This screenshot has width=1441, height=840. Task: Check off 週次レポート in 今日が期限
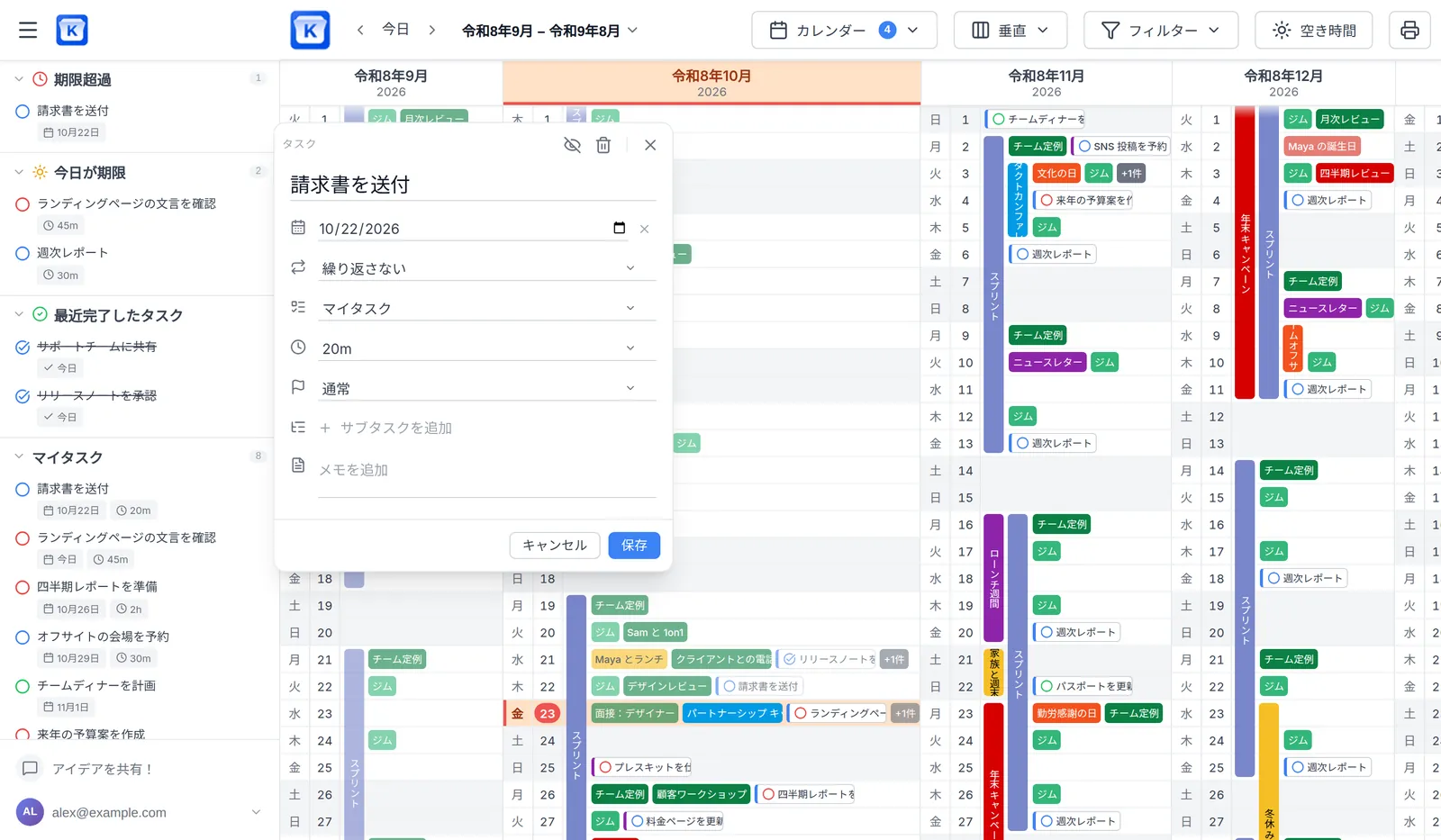pyautogui.click(x=23, y=254)
